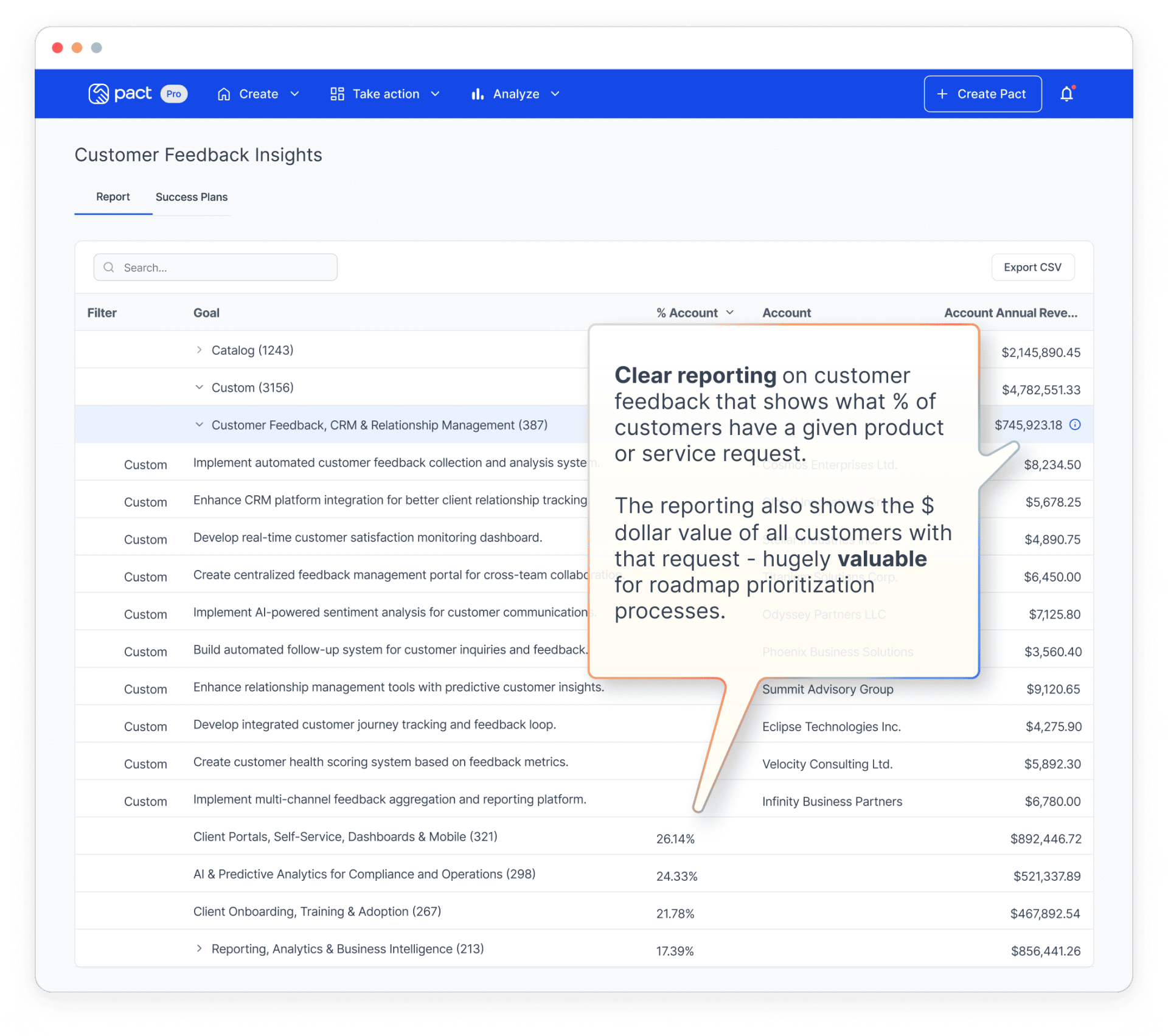Click the Infinity Business Partners account
The width and height of the screenshot is (1168, 1036).
[832, 801]
